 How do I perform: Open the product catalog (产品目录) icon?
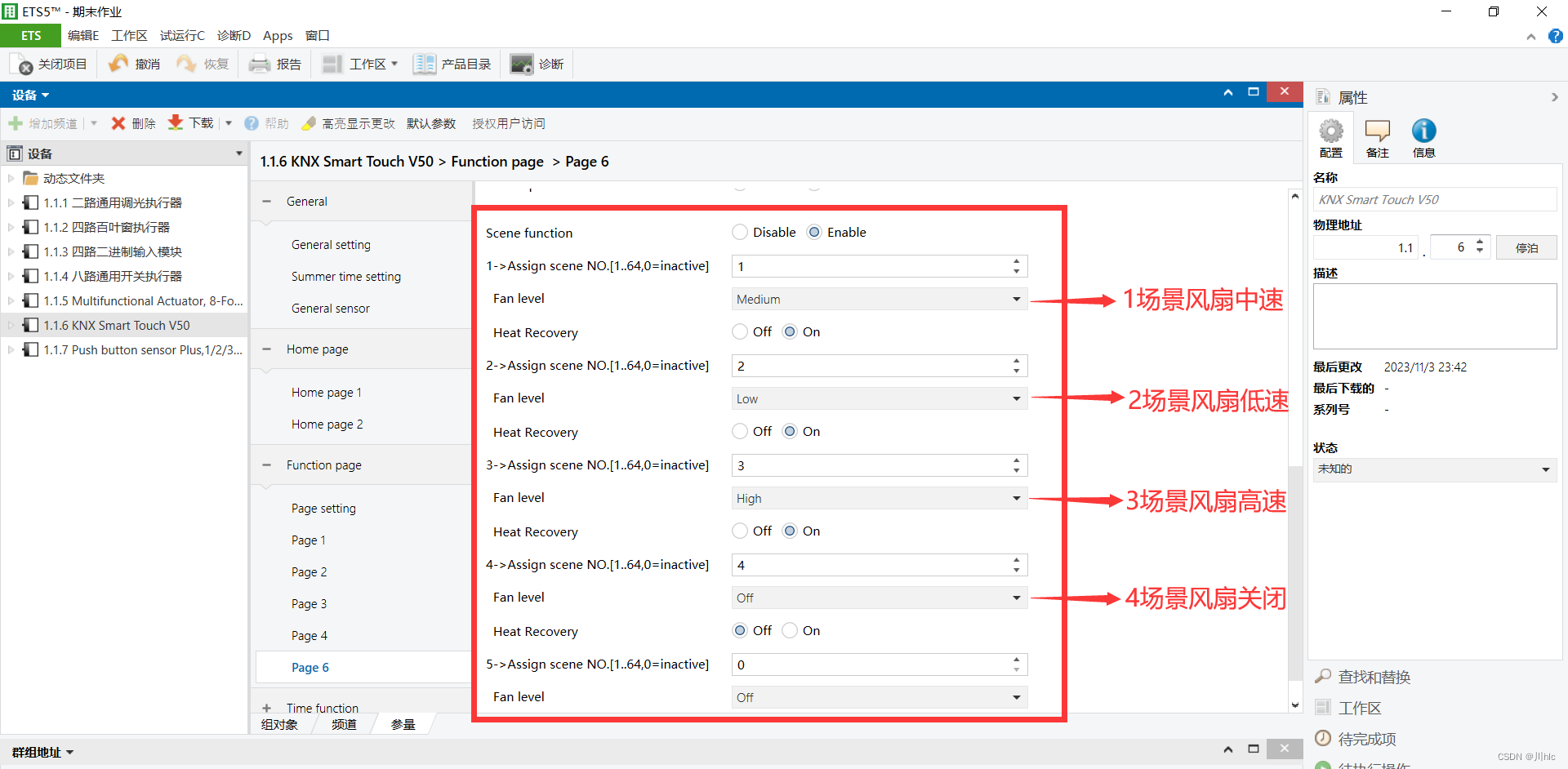pos(424,64)
